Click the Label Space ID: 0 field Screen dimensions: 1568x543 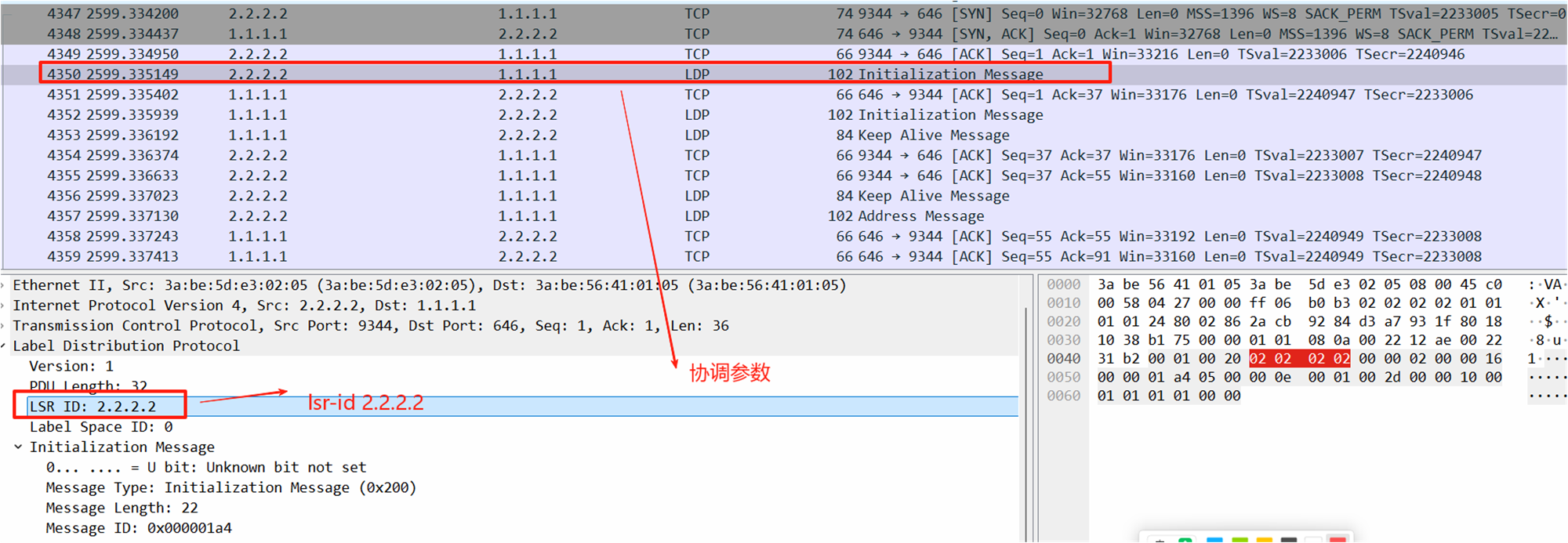click(101, 427)
